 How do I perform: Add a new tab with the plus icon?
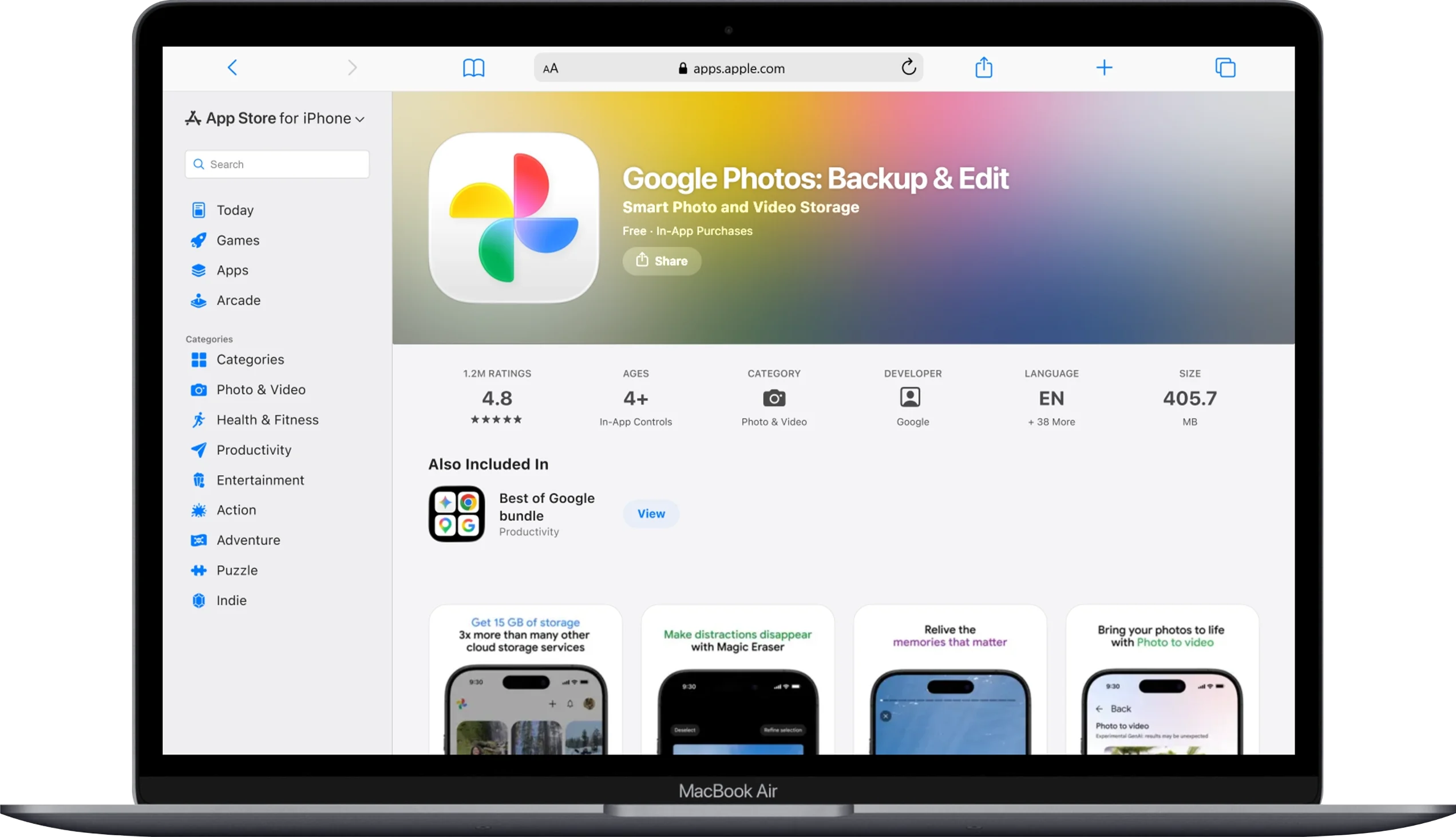point(1104,68)
